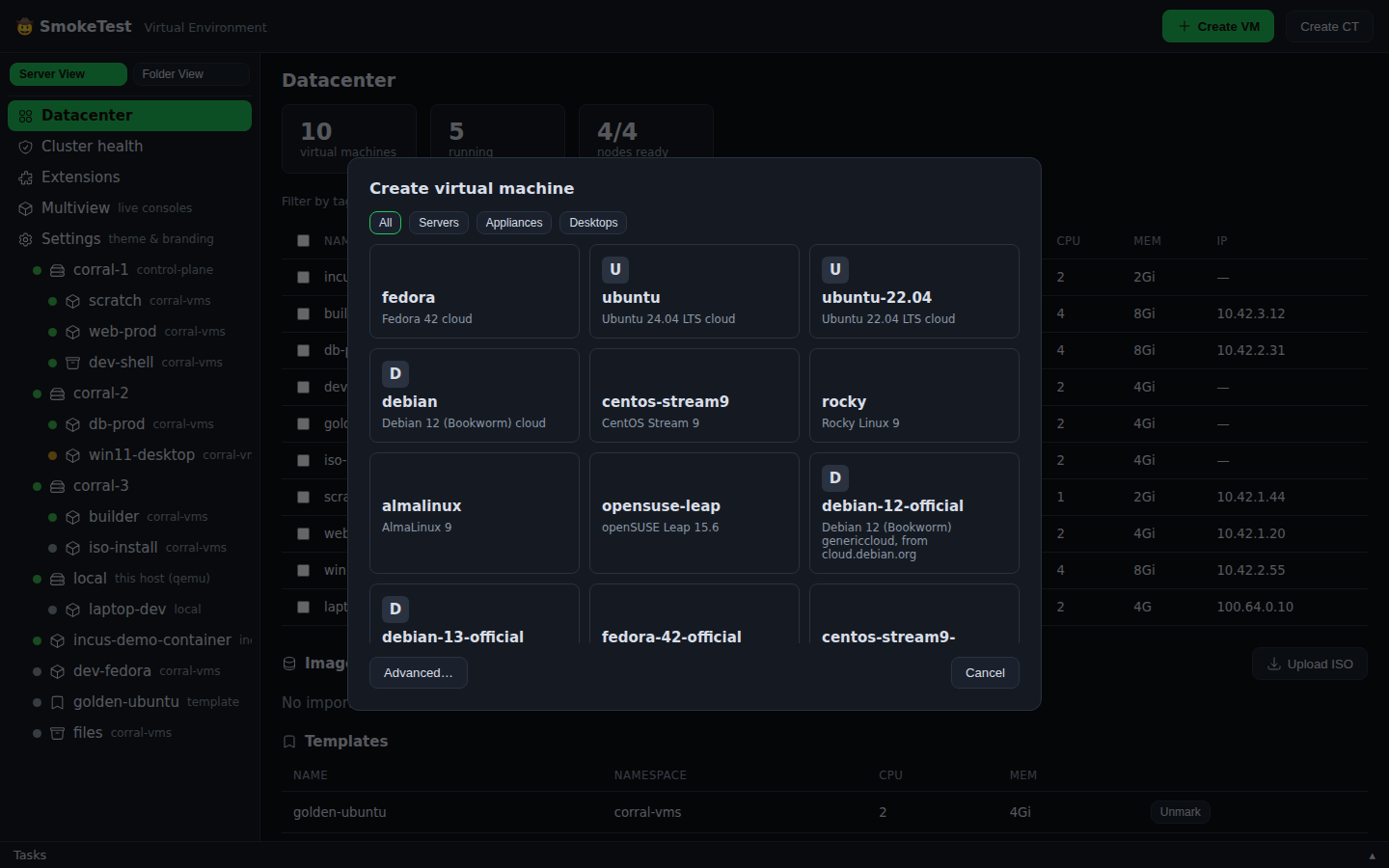Open the Tasks bar at the bottom
This screenshot has width=1389, height=868.
click(694, 855)
